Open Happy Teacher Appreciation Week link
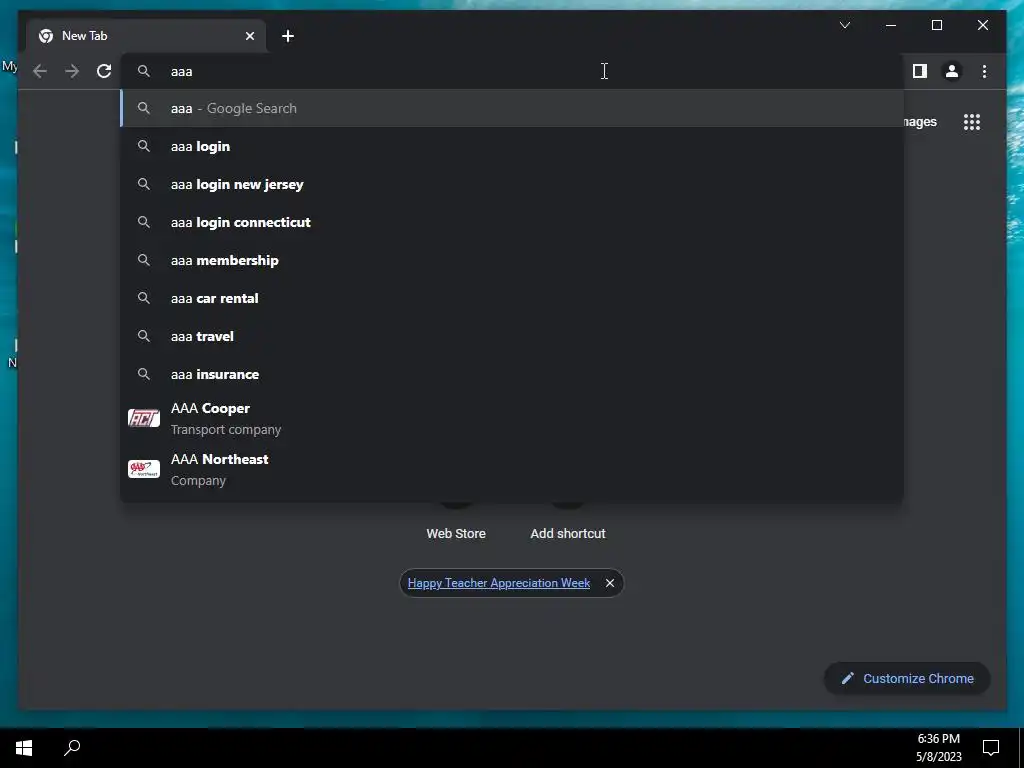The width and height of the screenshot is (1024, 768). coord(499,583)
